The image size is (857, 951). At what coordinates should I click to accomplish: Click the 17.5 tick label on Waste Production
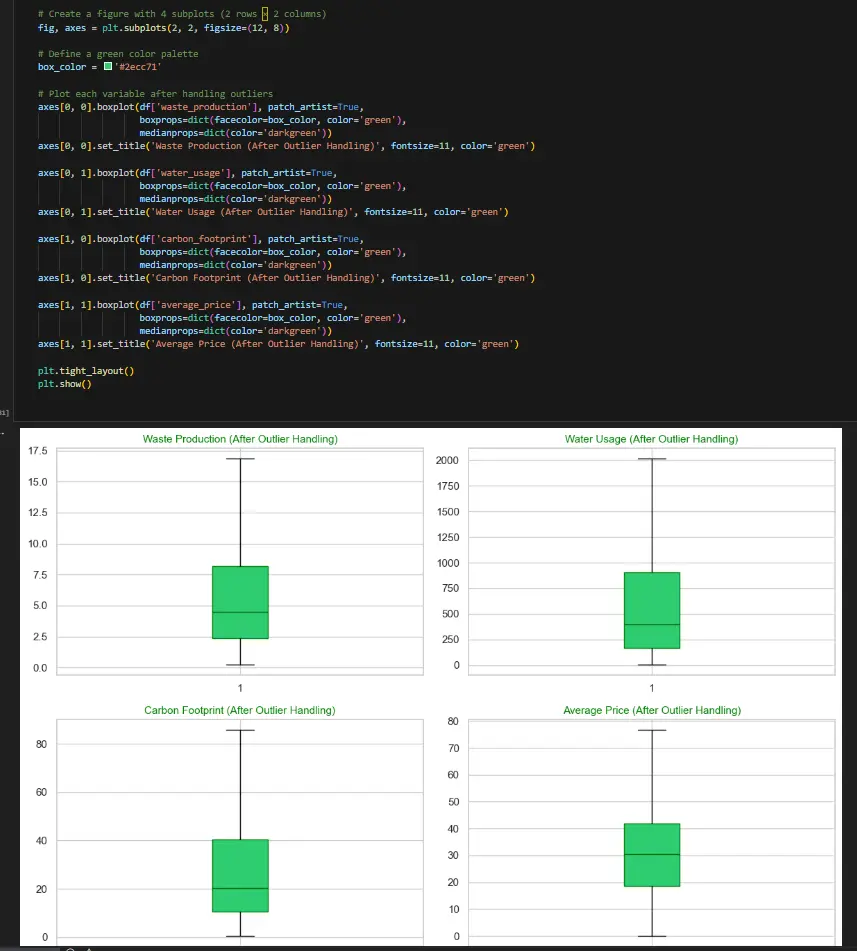click(39, 452)
